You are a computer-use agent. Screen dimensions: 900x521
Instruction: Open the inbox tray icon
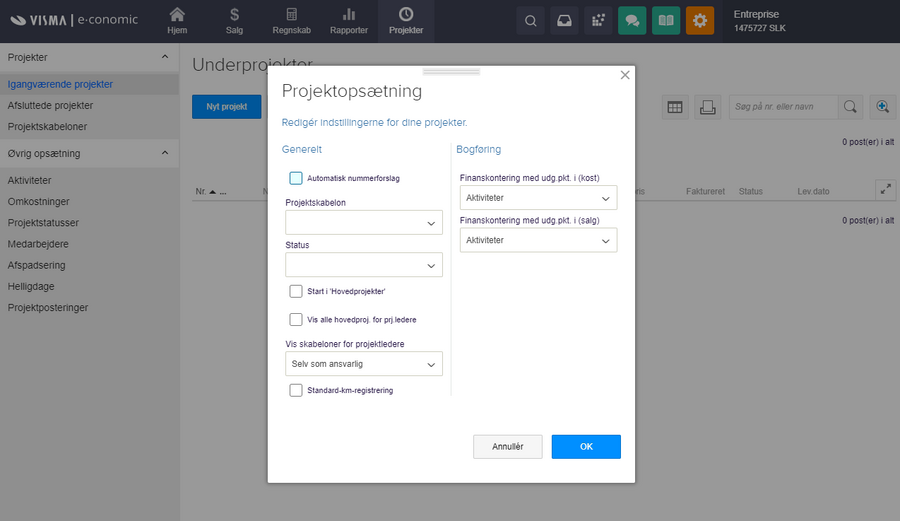click(x=565, y=20)
